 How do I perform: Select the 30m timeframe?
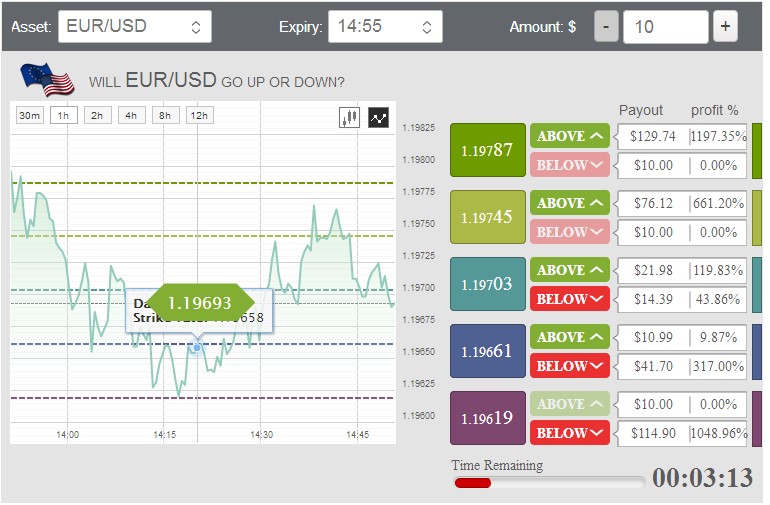pos(29,115)
